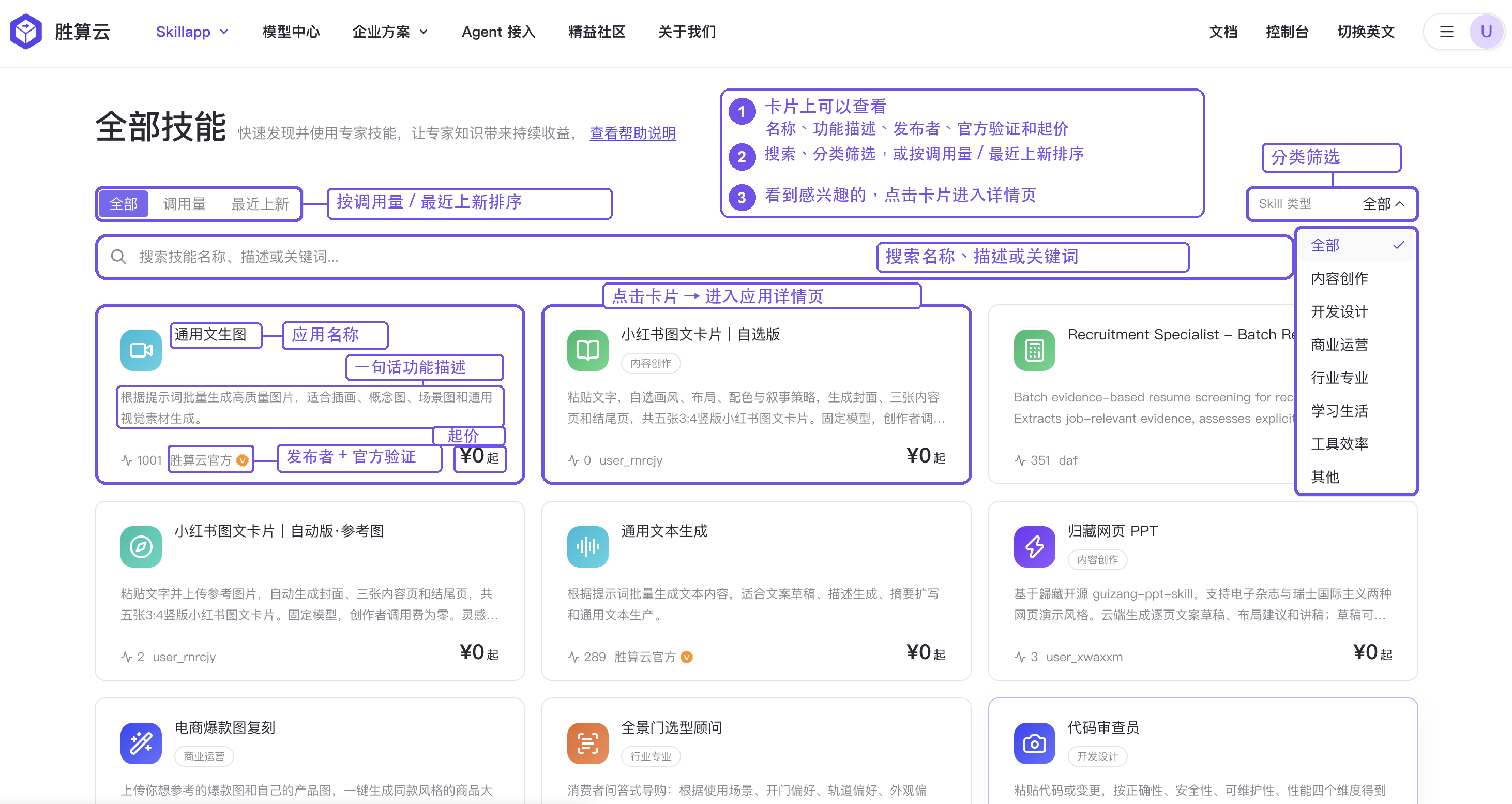This screenshot has height=804, width=1512.
Task: Click usage pulse icon next to 1001
Action: pos(126,460)
